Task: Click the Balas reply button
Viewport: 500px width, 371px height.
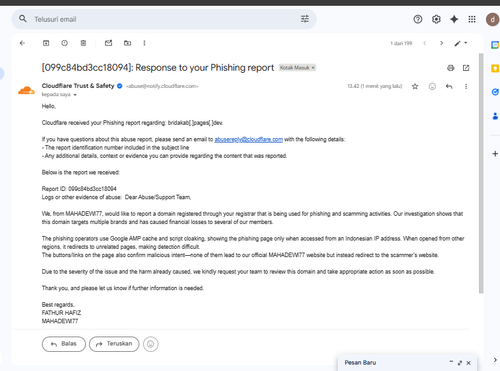Action: click(x=64, y=344)
